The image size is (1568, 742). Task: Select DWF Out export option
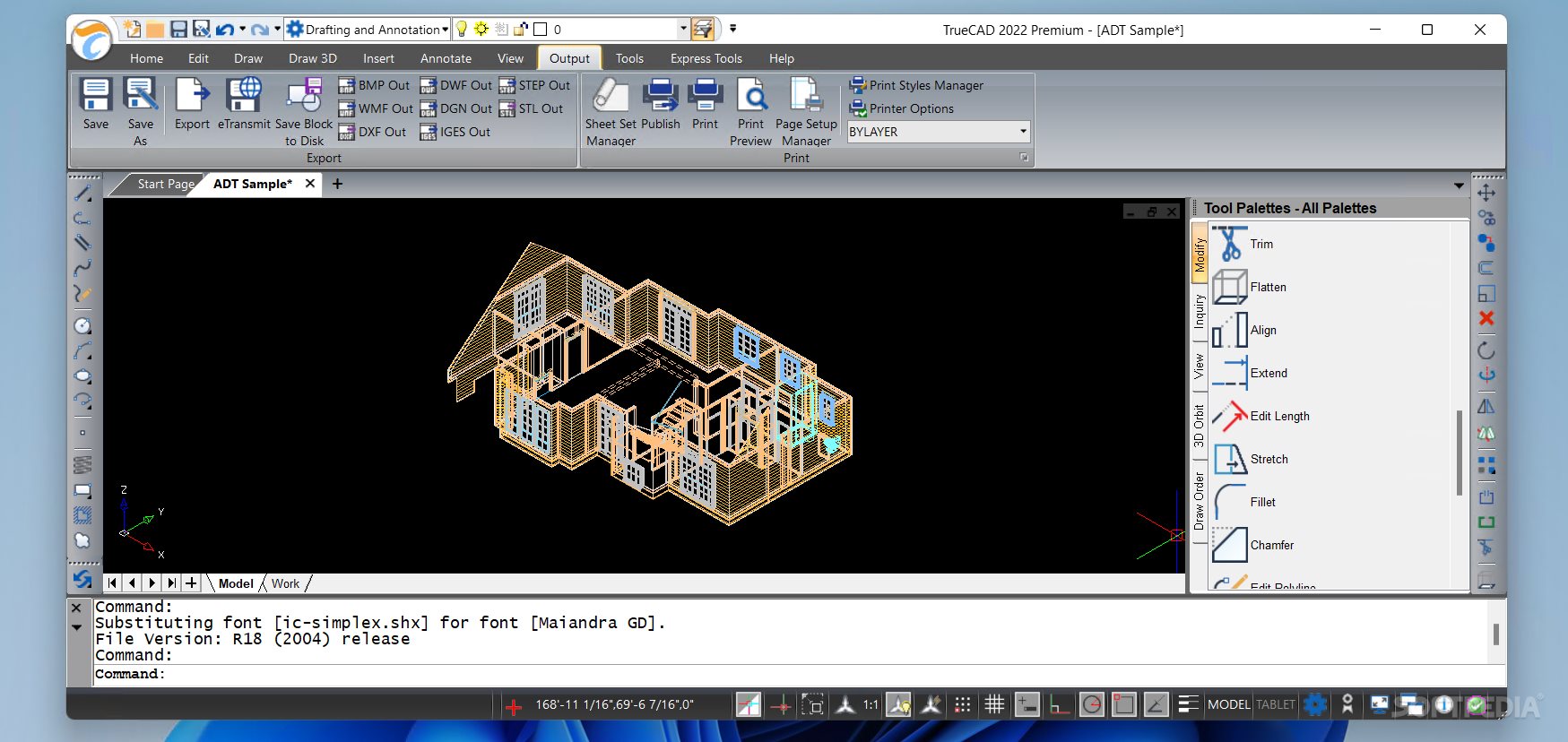pyautogui.click(x=456, y=85)
